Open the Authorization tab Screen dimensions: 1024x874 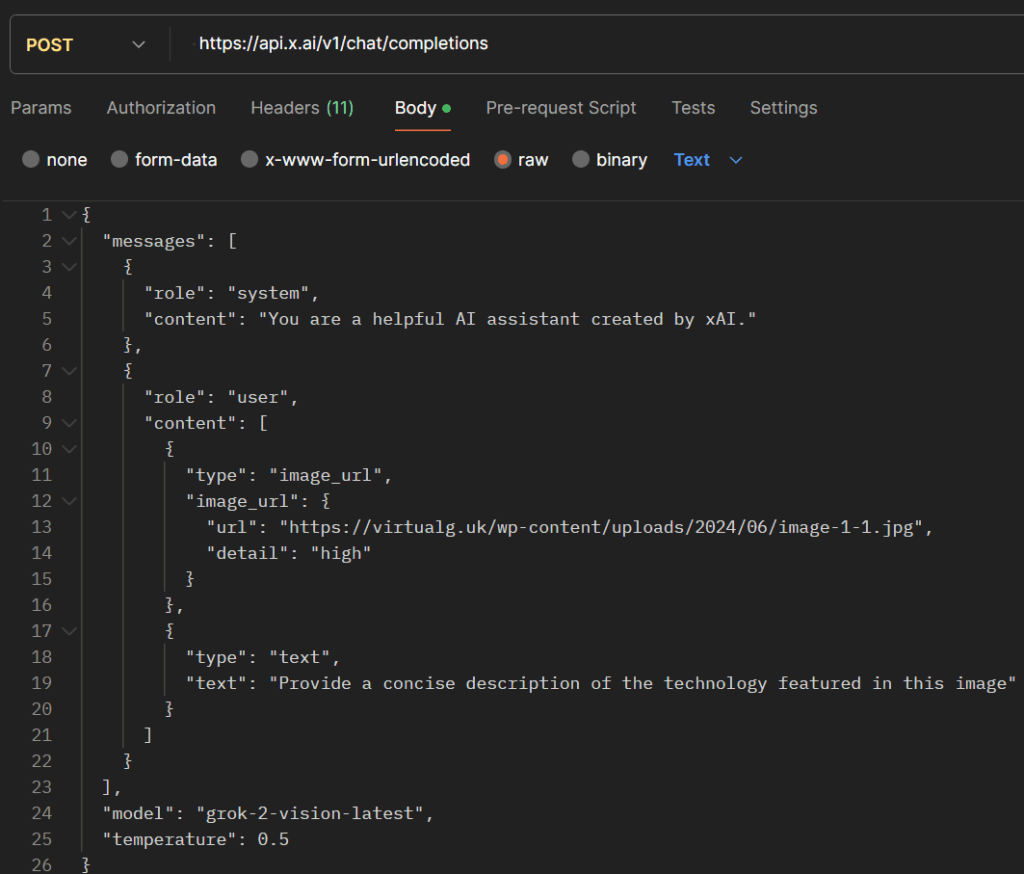(x=161, y=108)
